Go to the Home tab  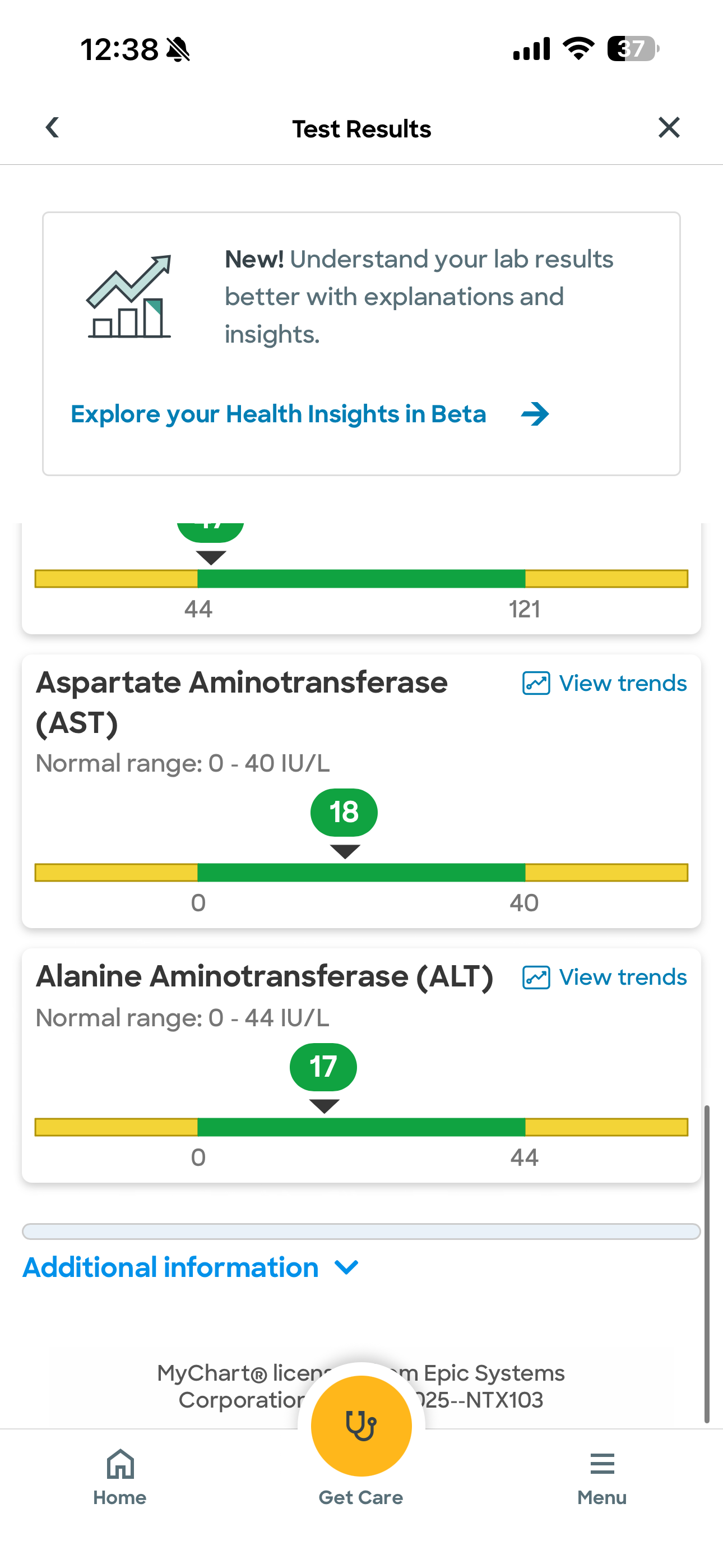(x=120, y=1475)
